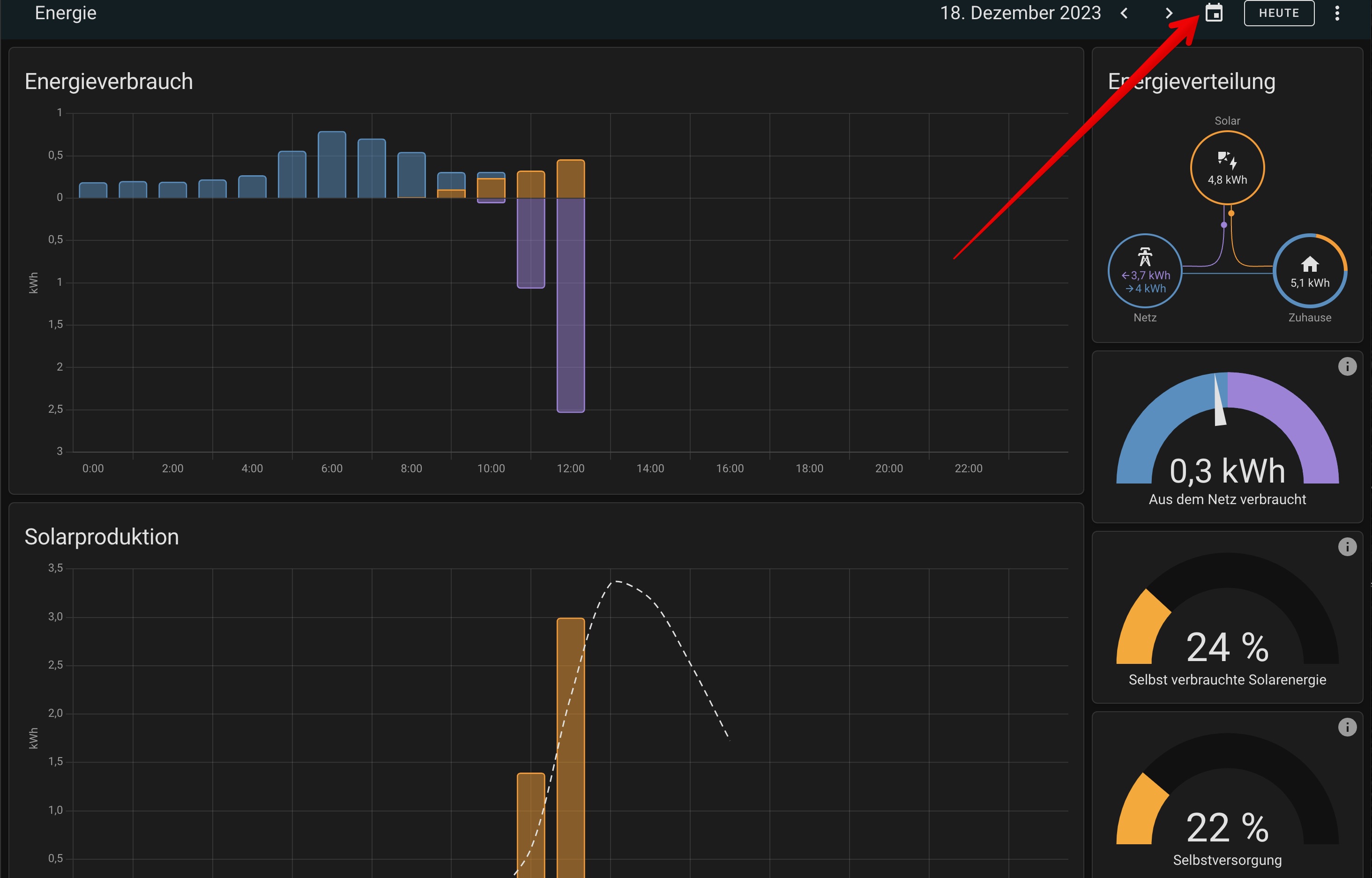Click the 24 % solar gauge
This screenshot has width=1372, height=878.
1227,647
